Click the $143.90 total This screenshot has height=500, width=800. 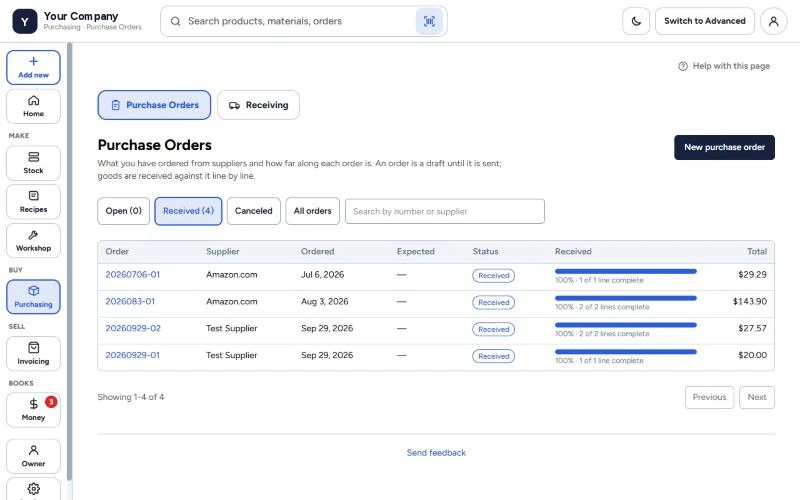click(x=749, y=302)
